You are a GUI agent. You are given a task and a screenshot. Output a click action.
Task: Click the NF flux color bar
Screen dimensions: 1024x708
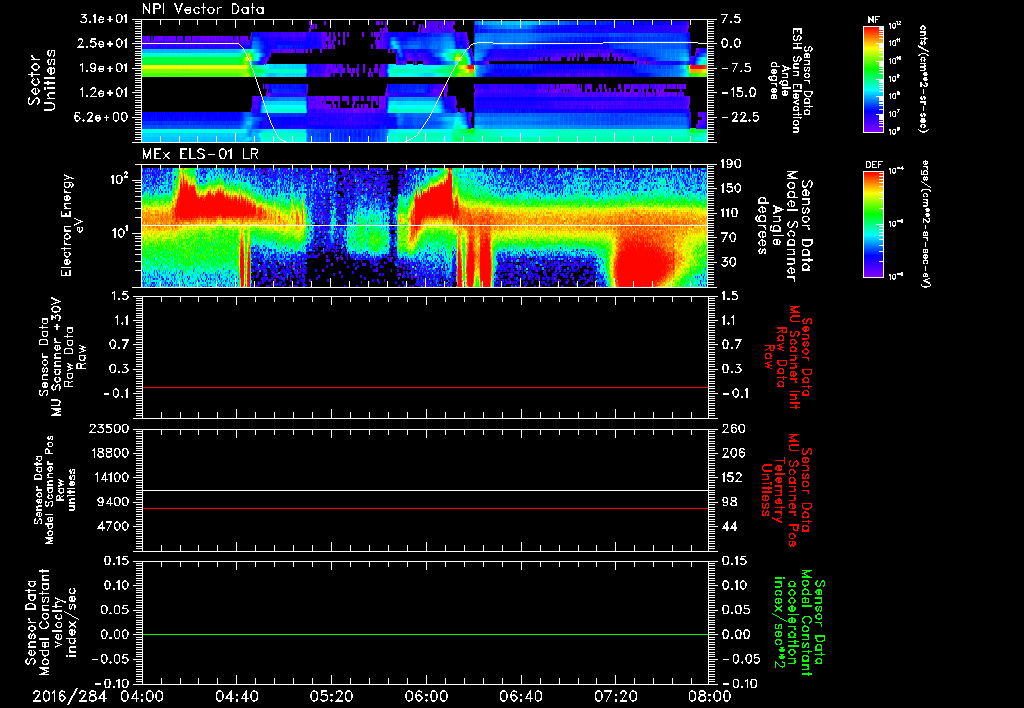pyautogui.click(x=874, y=78)
